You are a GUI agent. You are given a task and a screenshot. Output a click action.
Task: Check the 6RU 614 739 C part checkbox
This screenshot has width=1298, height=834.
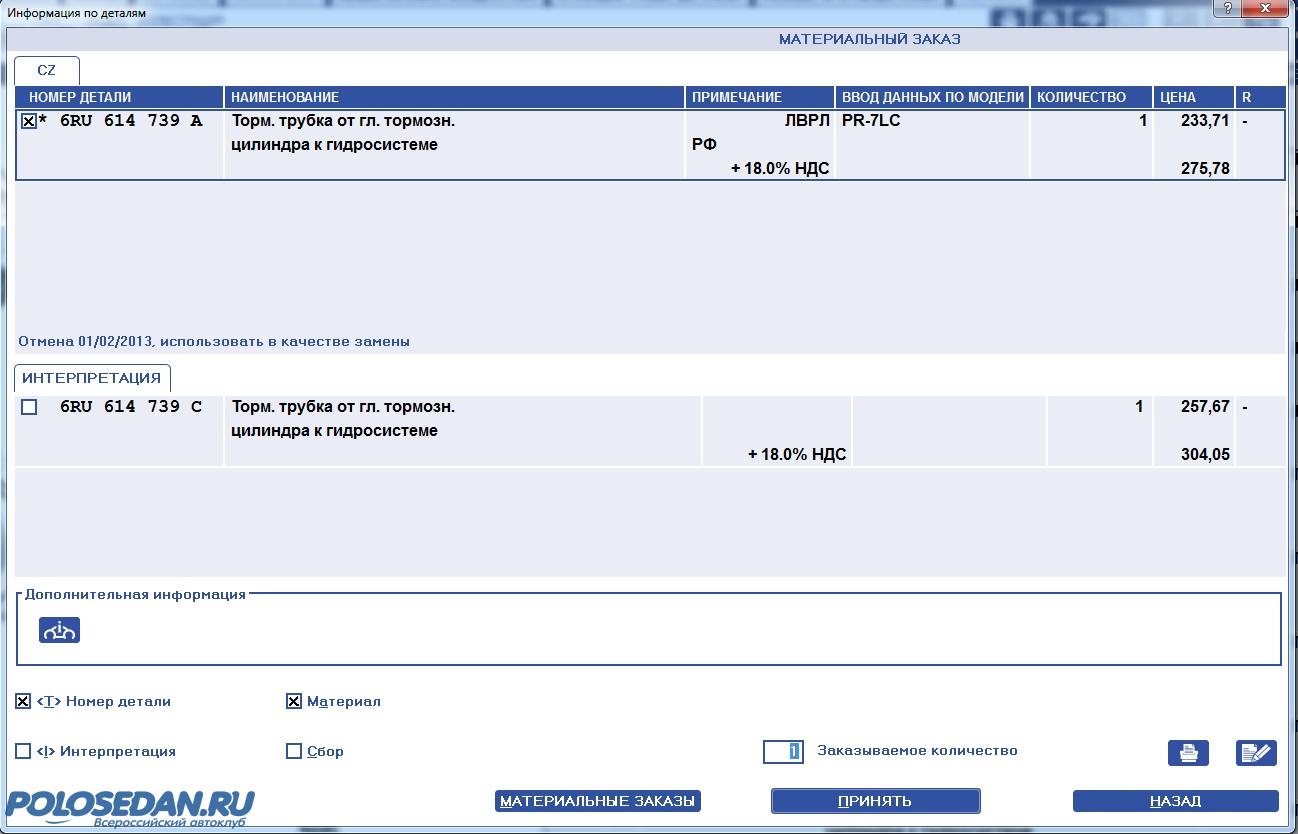(29, 407)
